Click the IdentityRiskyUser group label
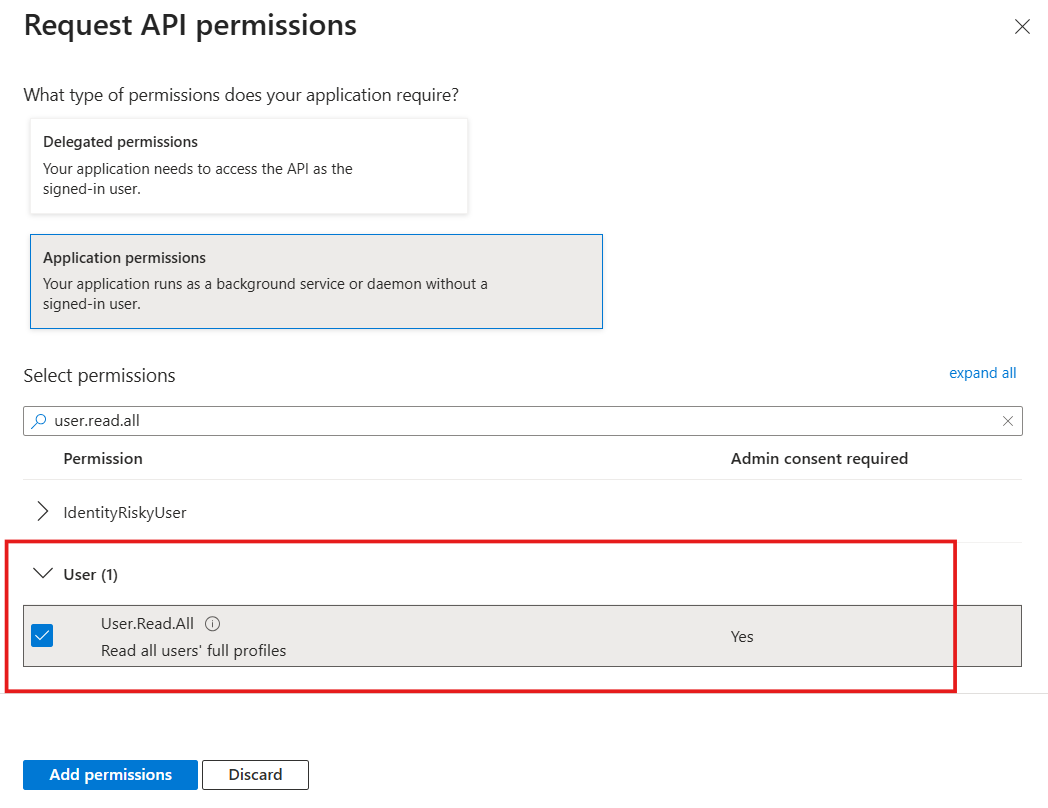 click(x=125, y=512)
